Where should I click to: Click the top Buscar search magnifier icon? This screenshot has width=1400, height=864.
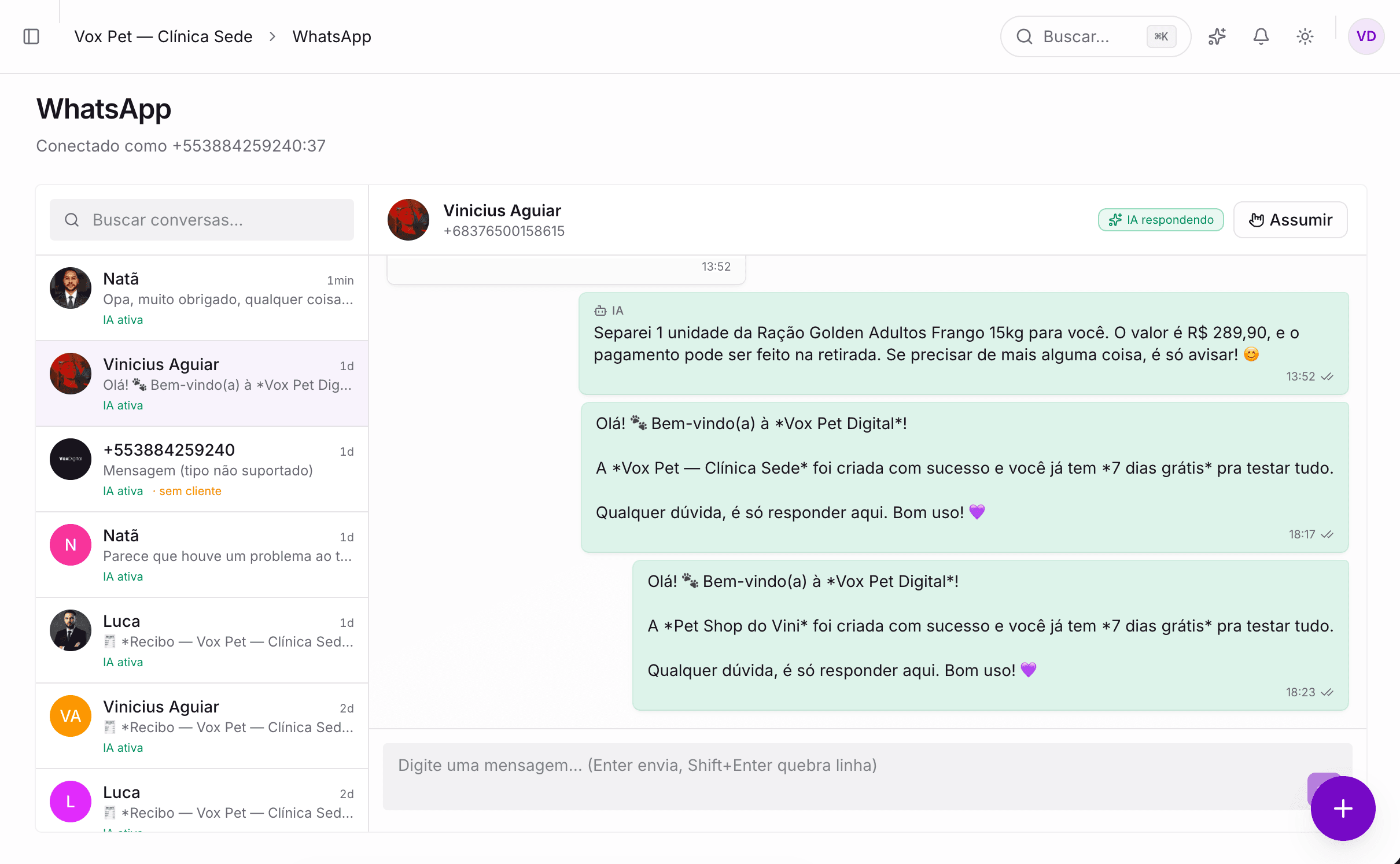(1025, 36)
